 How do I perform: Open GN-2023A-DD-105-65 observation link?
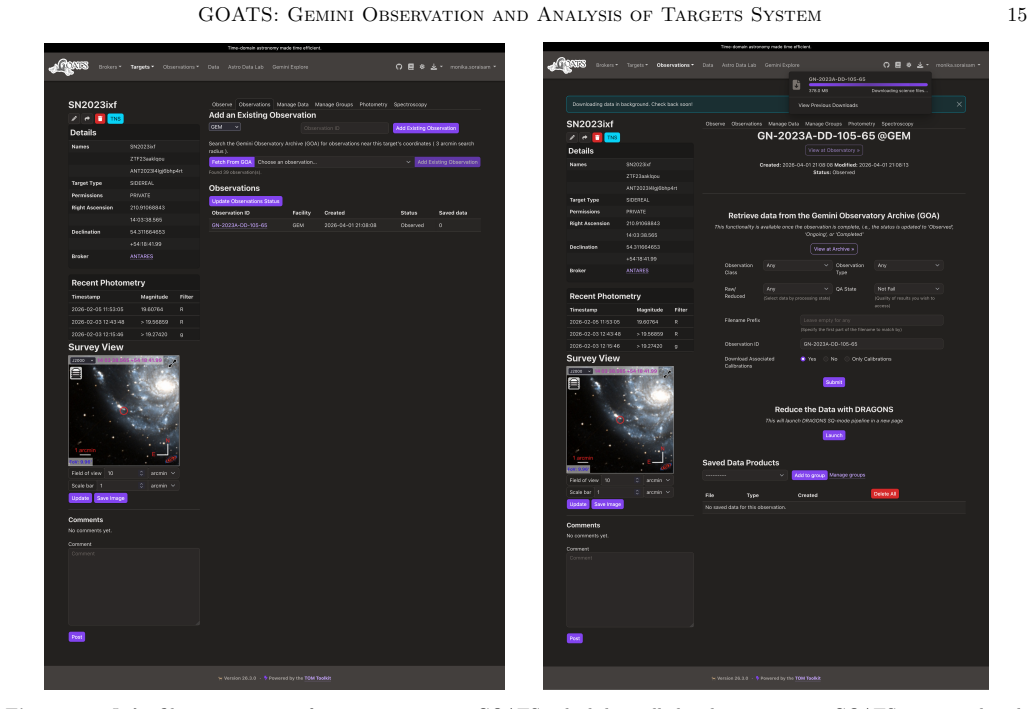click(239, 225)
